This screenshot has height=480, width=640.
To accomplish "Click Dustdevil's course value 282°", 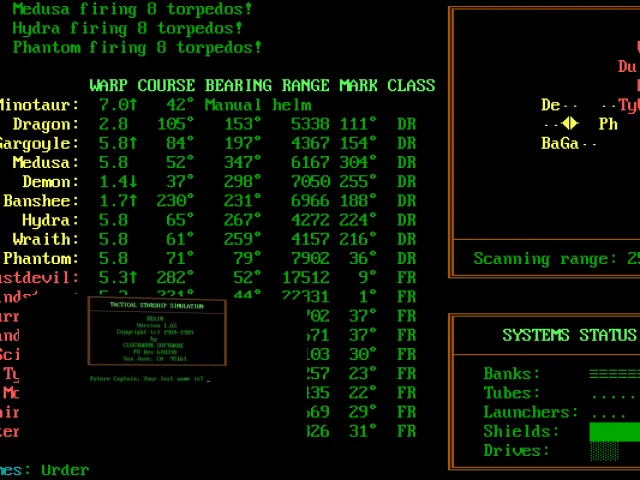I will pos(176,278).
